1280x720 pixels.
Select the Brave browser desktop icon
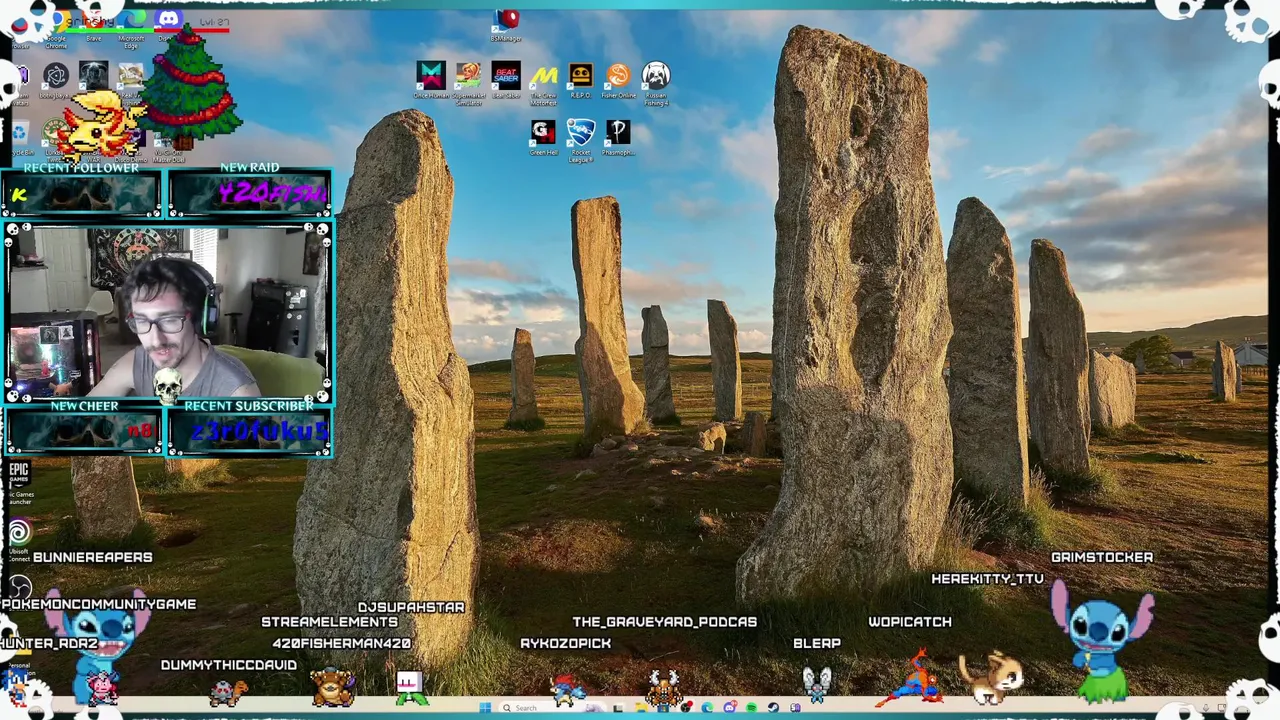94,24
